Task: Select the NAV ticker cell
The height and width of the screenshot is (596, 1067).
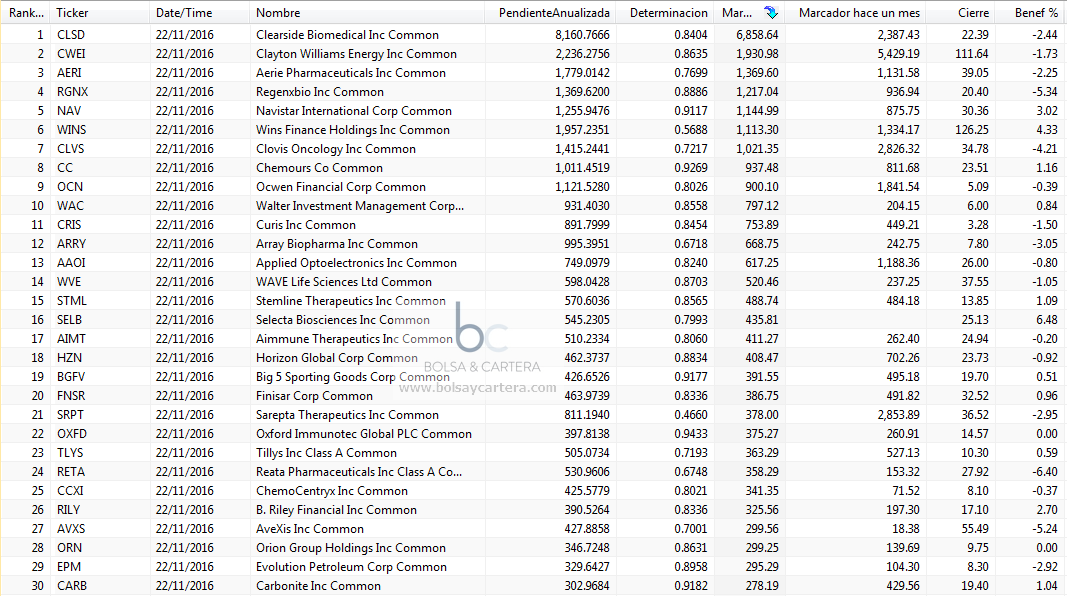Action: [69, 111]
